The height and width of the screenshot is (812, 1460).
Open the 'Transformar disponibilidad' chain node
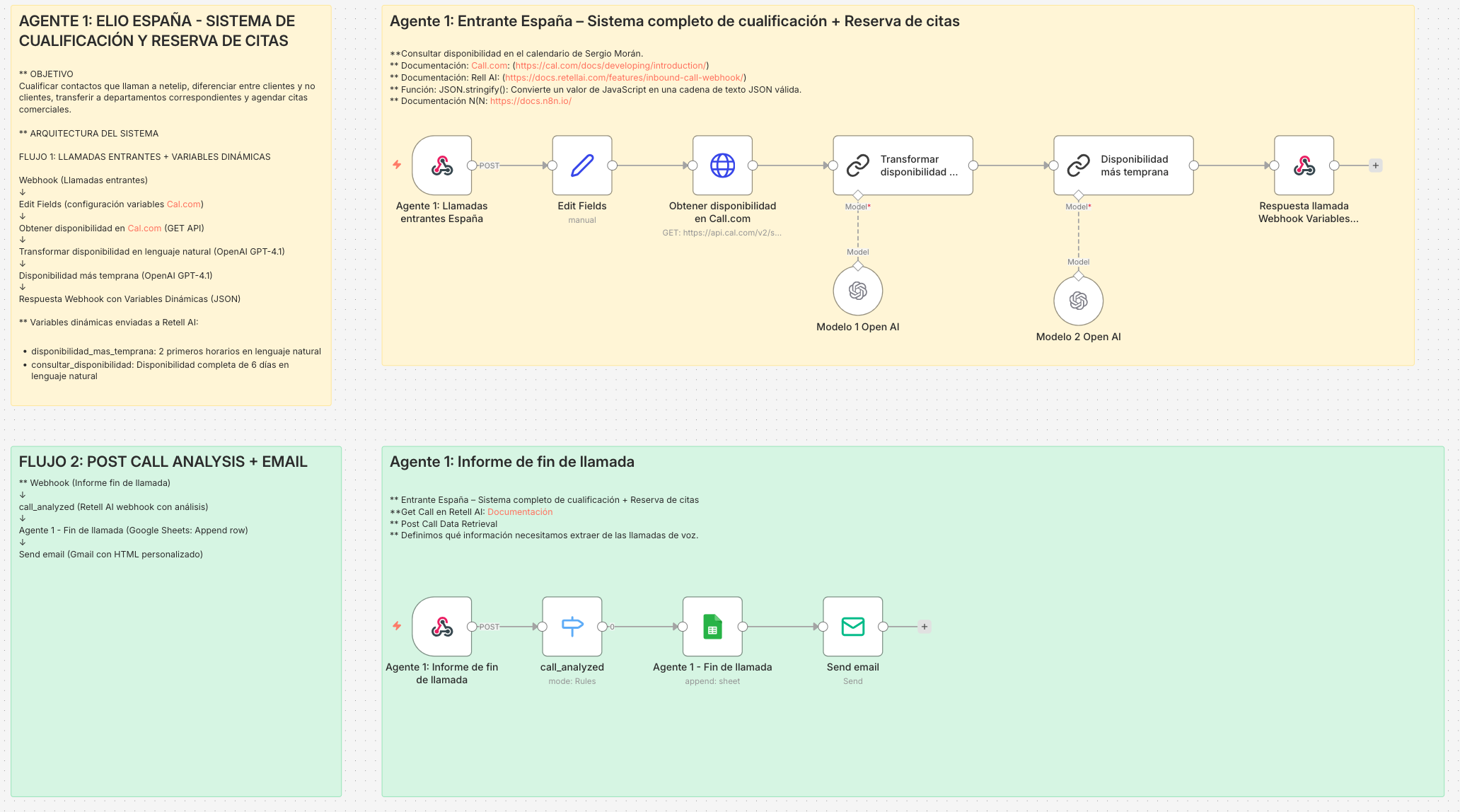[903, 165]
